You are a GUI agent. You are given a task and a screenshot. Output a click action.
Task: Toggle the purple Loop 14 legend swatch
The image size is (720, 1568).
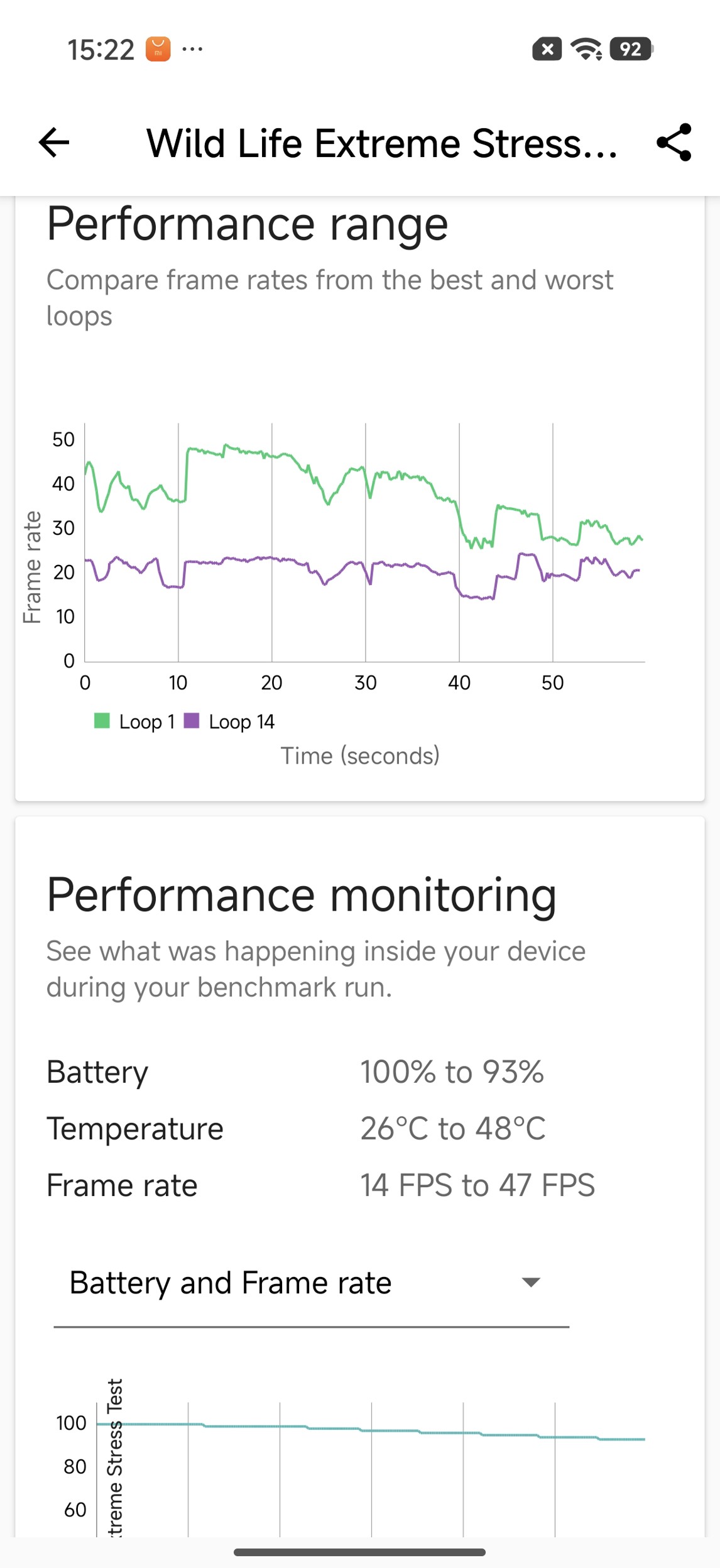[x=192, y=721]
